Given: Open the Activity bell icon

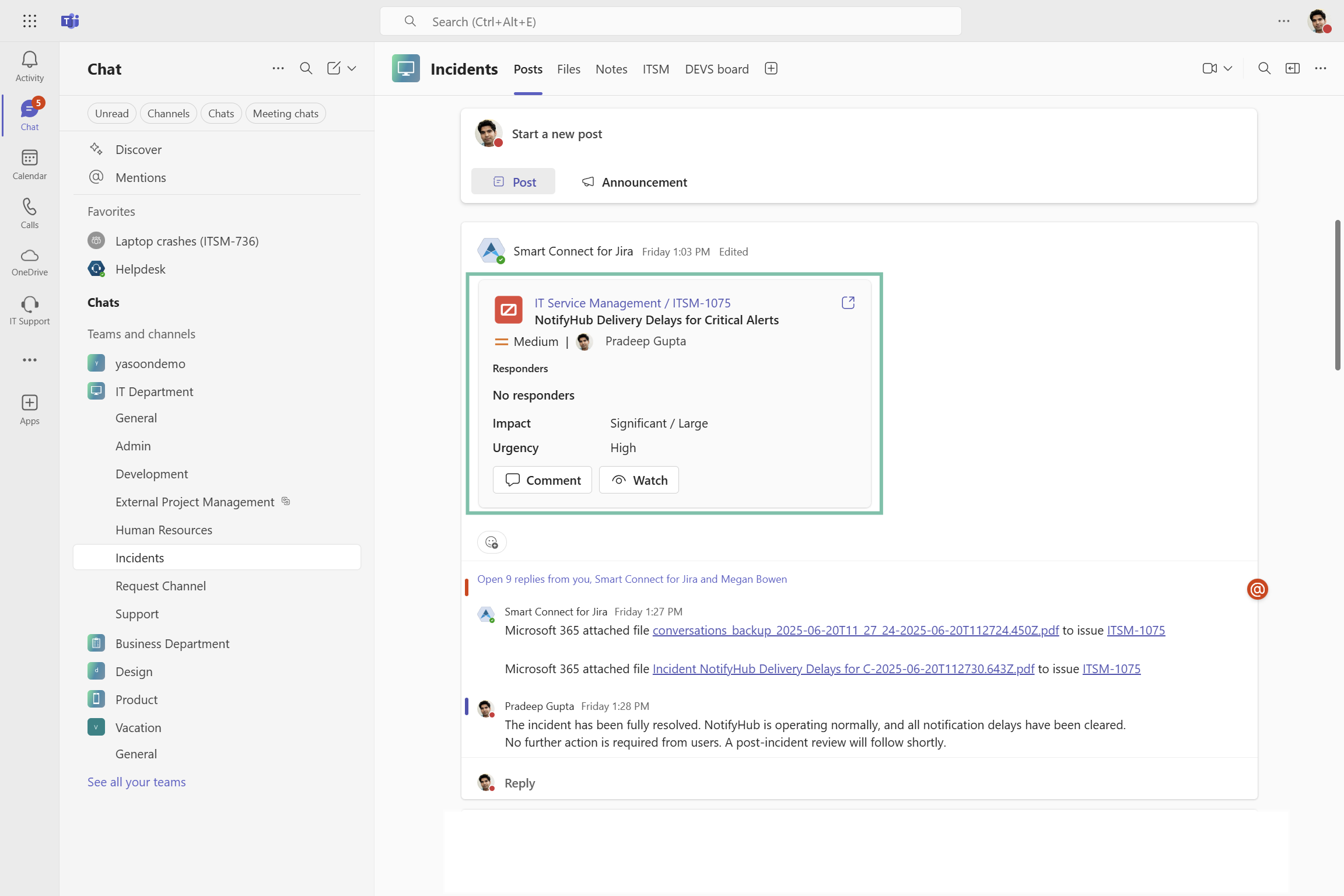Looking at the screenshot, I should point(29,60).
